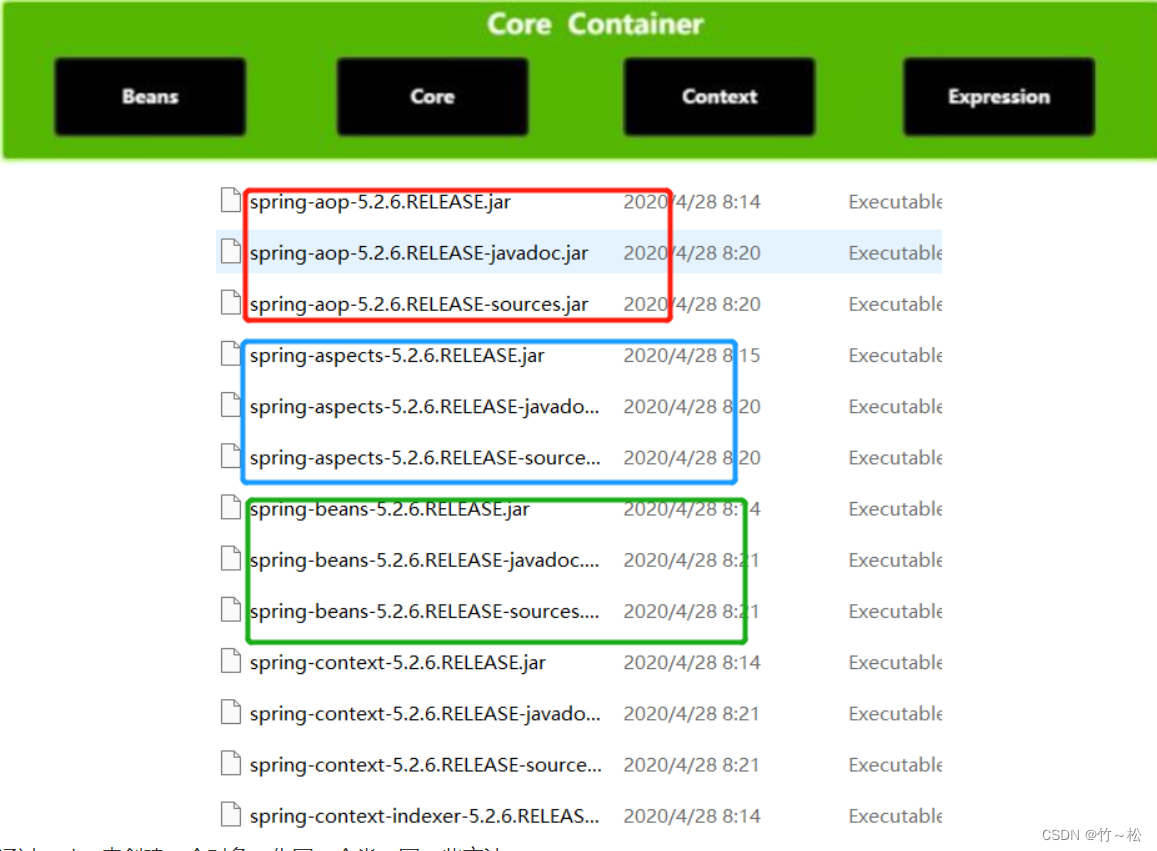1157x851 pixels.
Task: Select file name spring-aop-5.2.6.RELEASE-sources.jar
Action: coord(419,304)
